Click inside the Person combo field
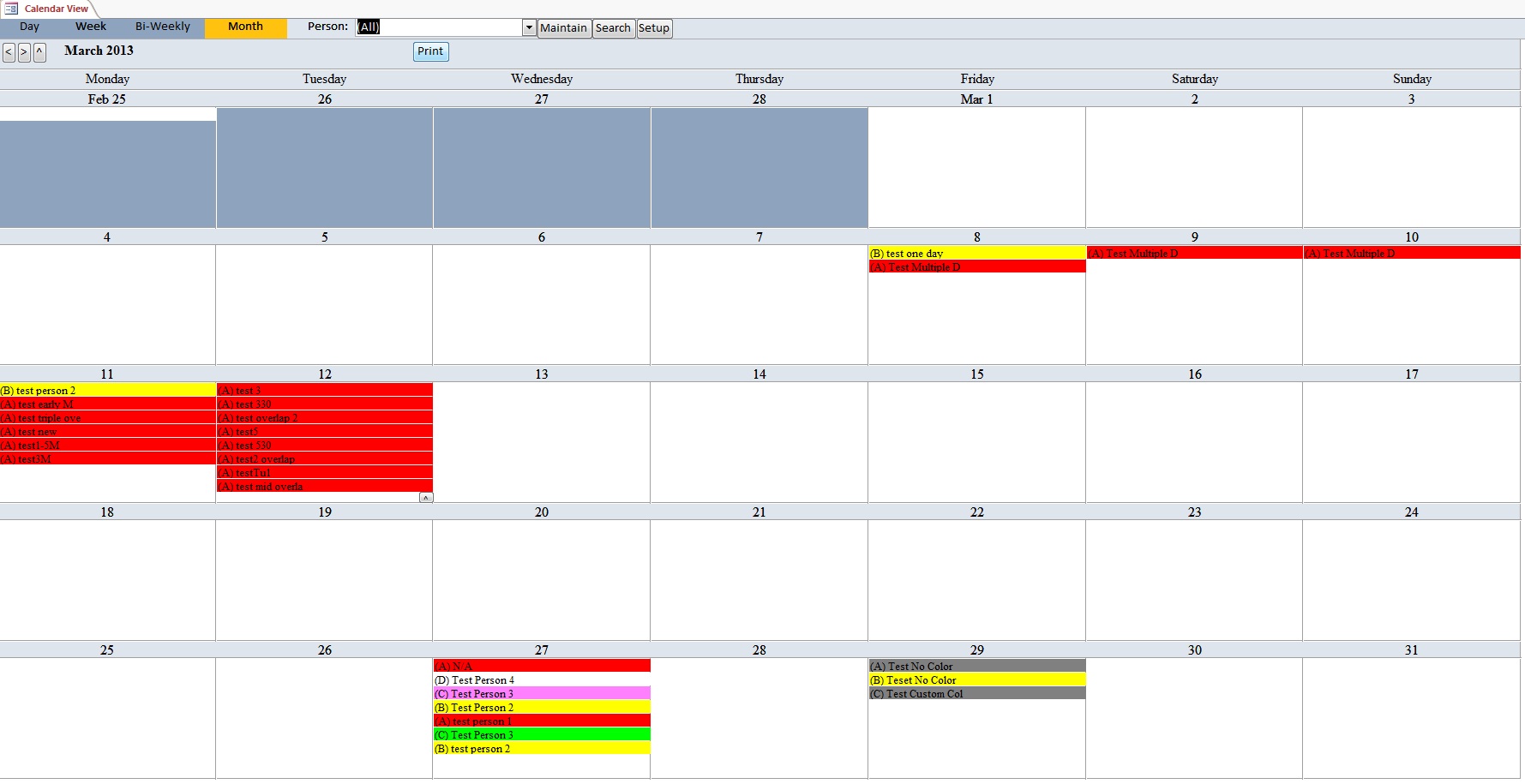The width and height of the screenshot is (1525, 784). coord(437,27)
